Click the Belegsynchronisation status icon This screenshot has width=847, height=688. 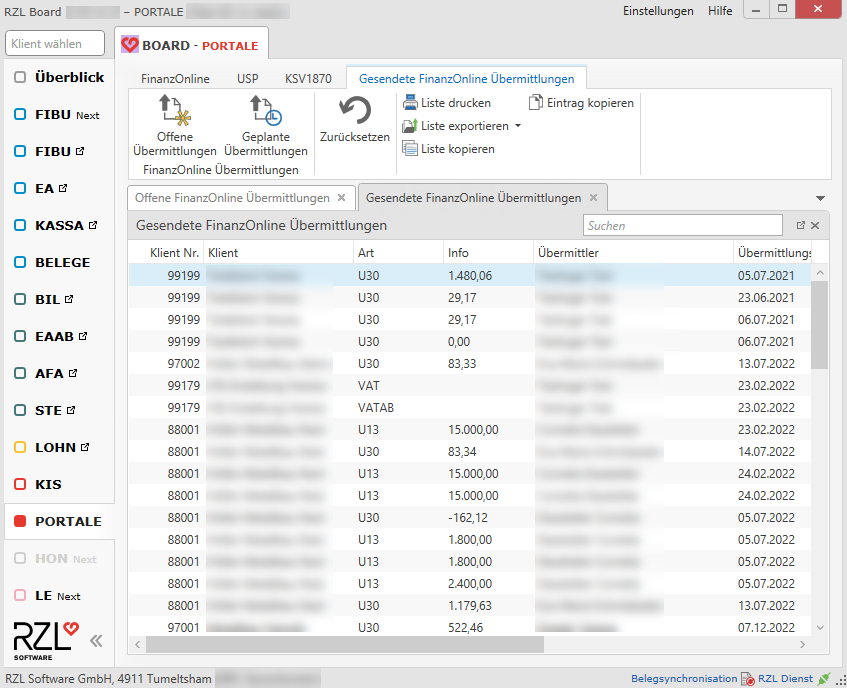[747, 679]
